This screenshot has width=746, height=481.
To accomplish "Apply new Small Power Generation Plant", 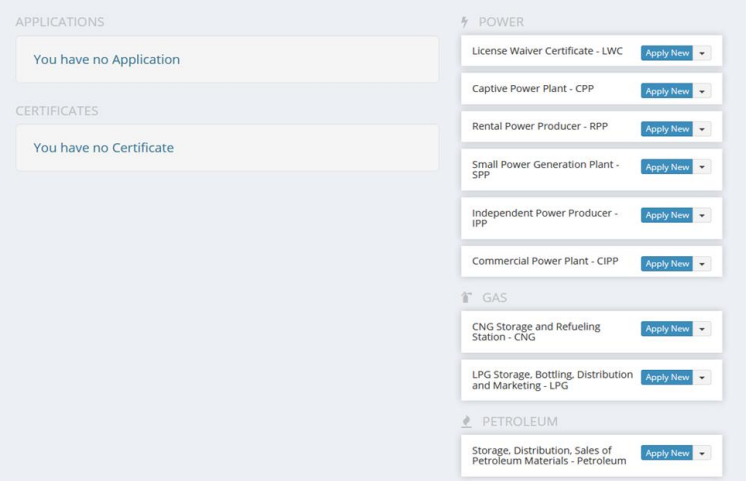I will pos(667,167).
